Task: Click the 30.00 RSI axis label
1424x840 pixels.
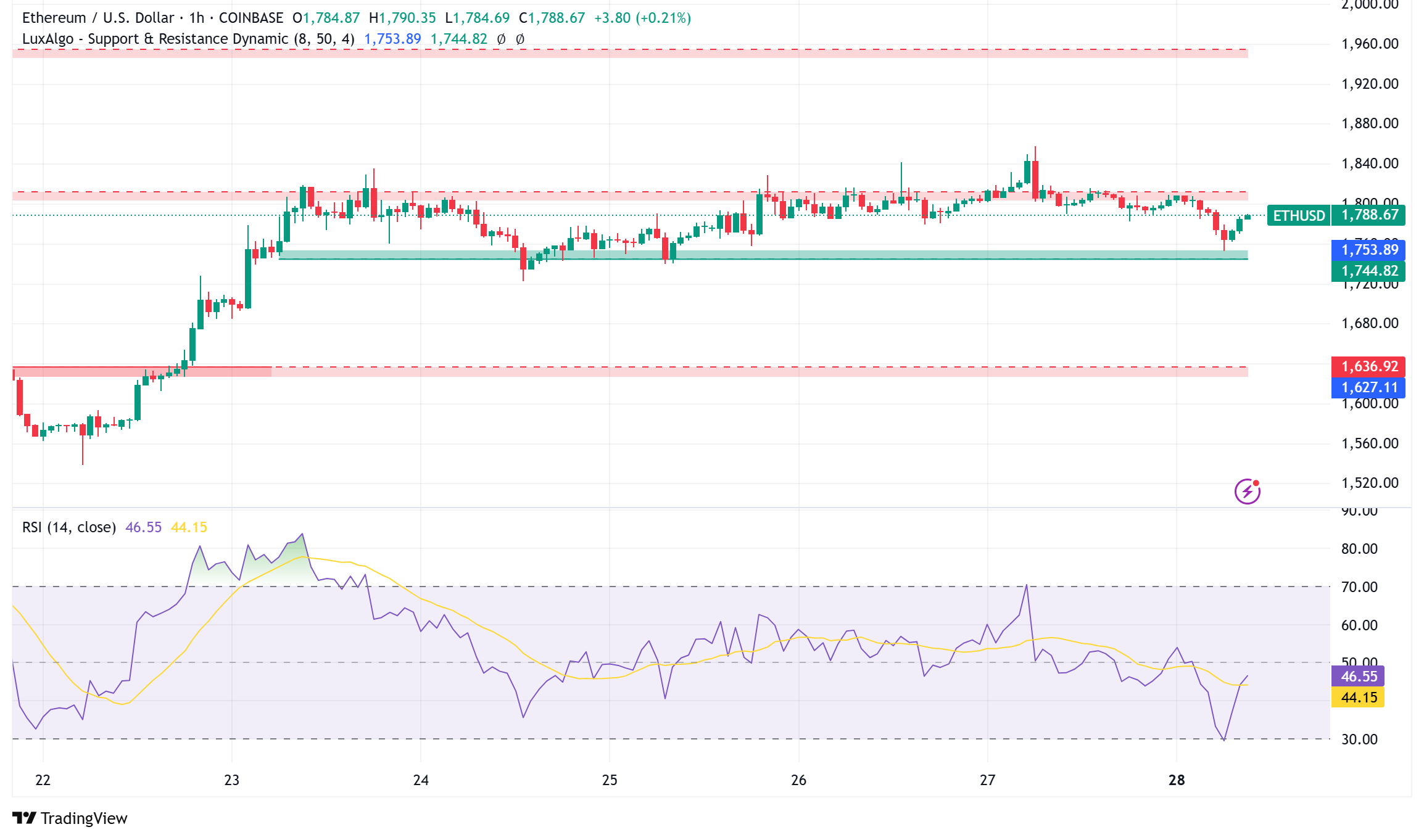Action: [x=1359, y=739]
